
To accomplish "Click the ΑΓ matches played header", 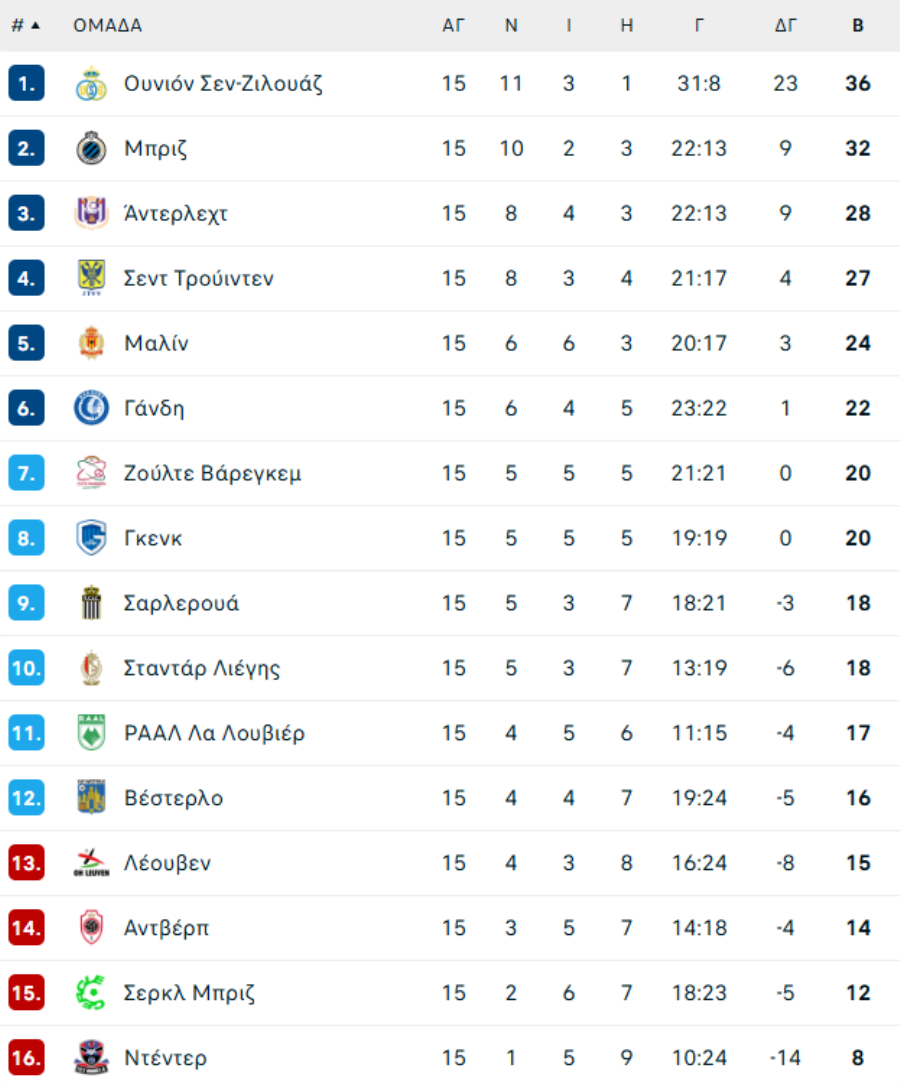I will [x=454, y=26].
